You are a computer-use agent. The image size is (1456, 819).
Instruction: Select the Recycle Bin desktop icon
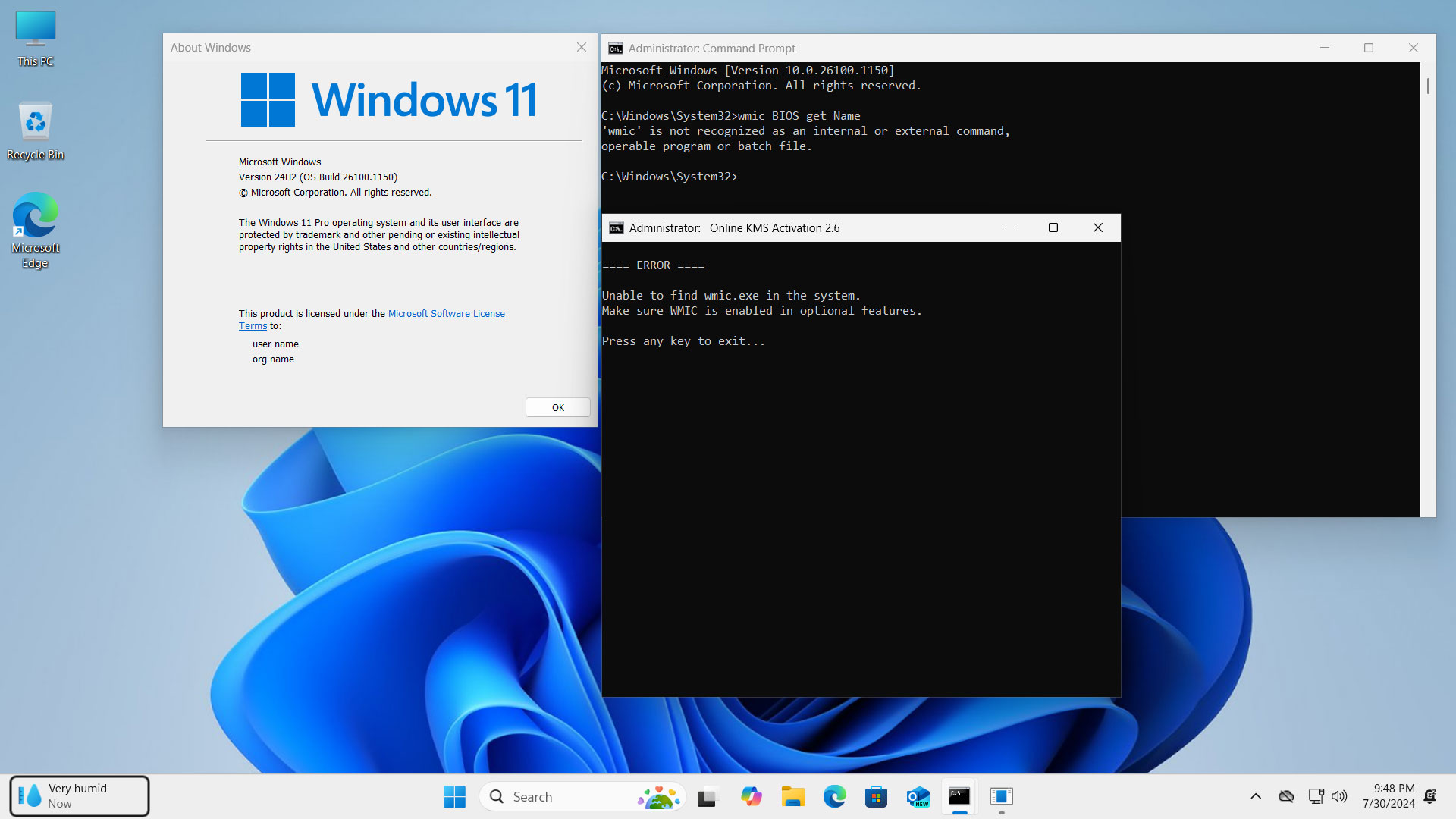(36, 131)
